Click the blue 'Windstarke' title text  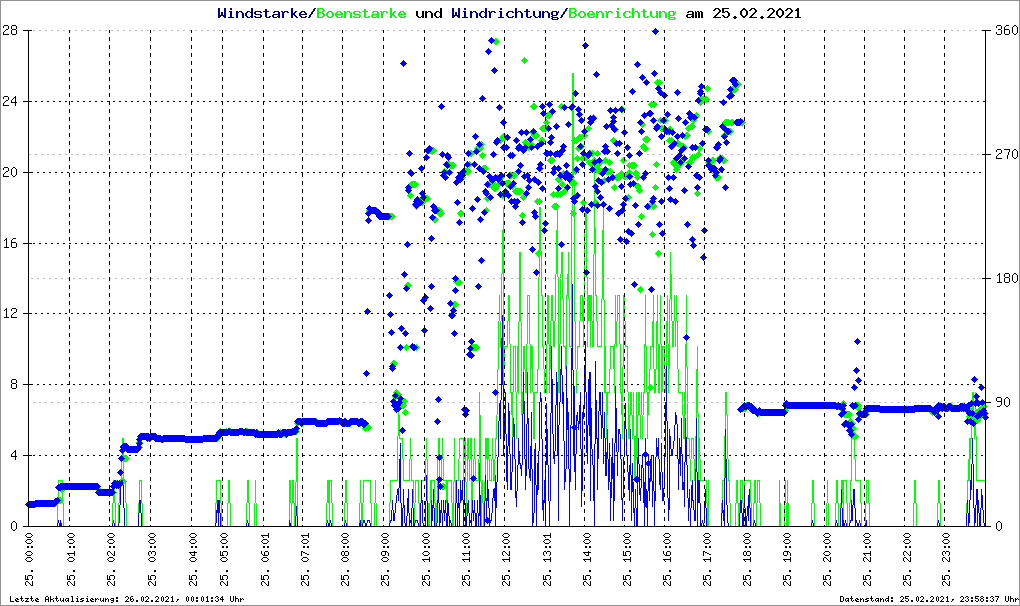264,14
